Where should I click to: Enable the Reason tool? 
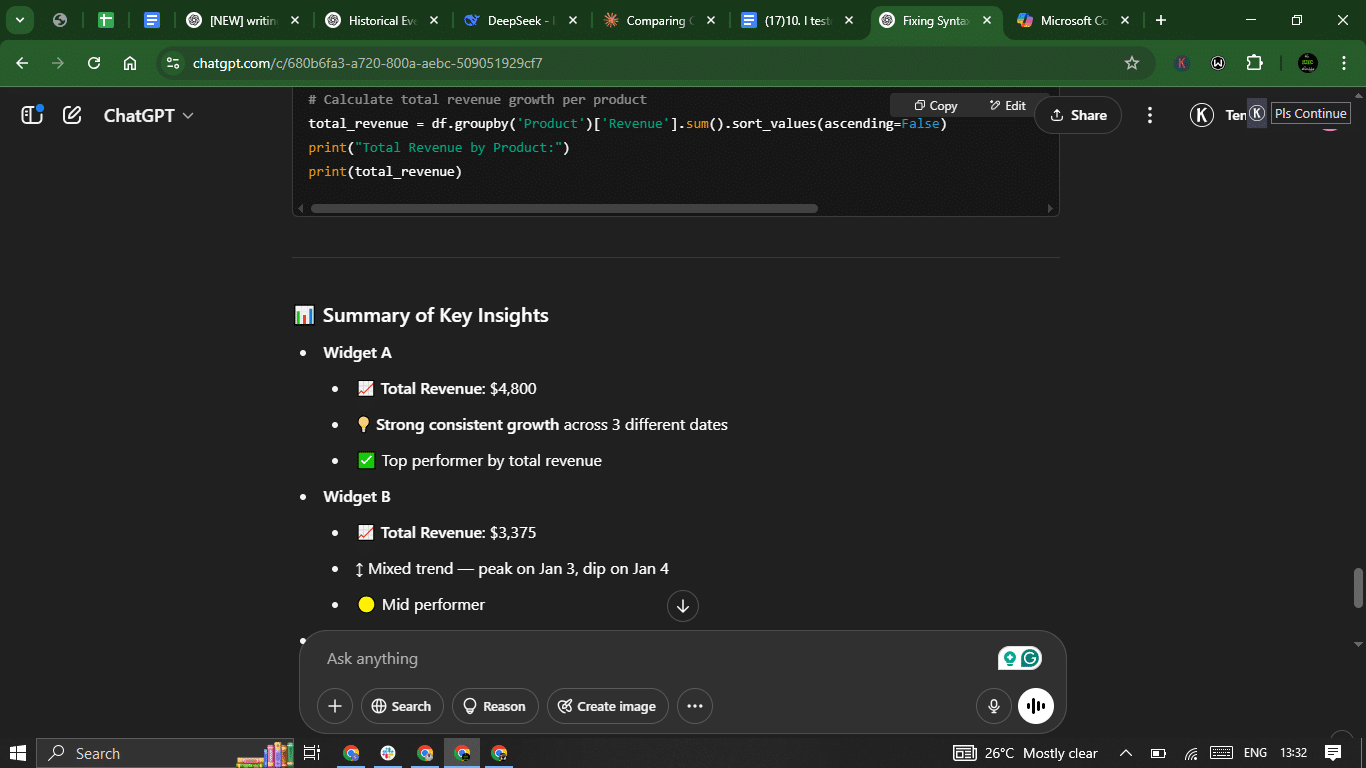tap(495, 706)
